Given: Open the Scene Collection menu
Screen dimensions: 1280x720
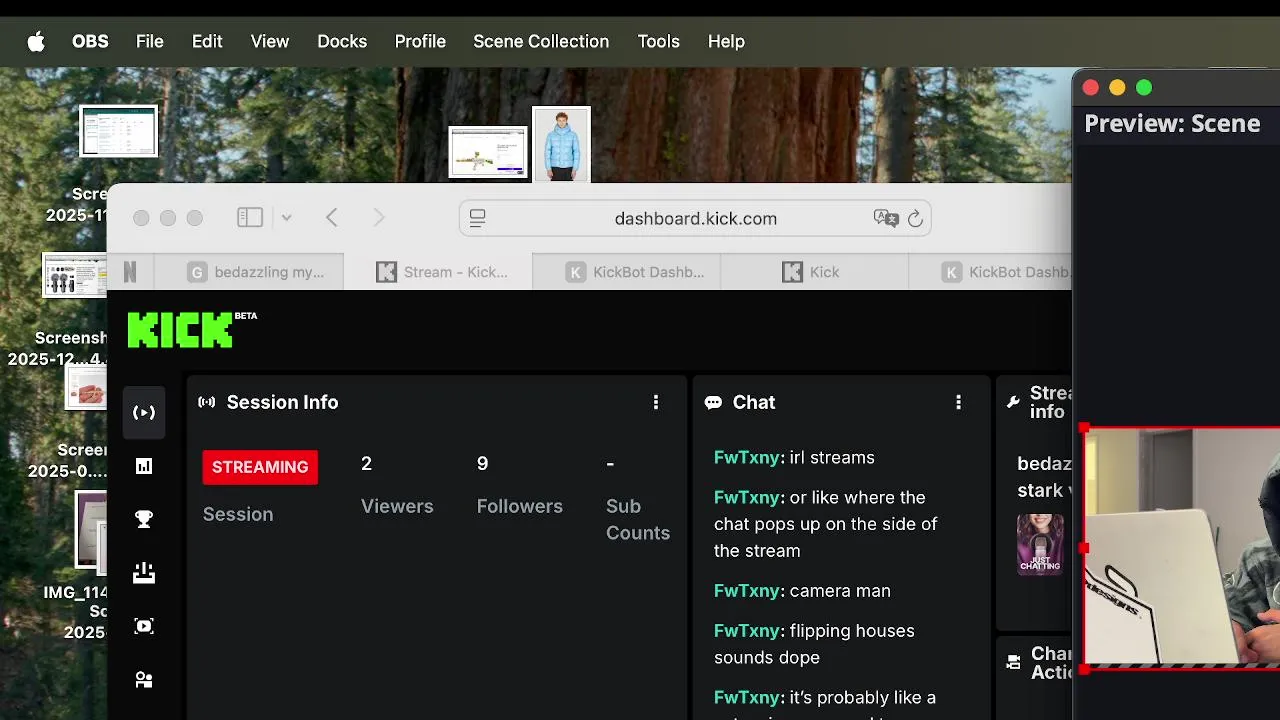Looking at the screenshot, I should tap(541, 41).
